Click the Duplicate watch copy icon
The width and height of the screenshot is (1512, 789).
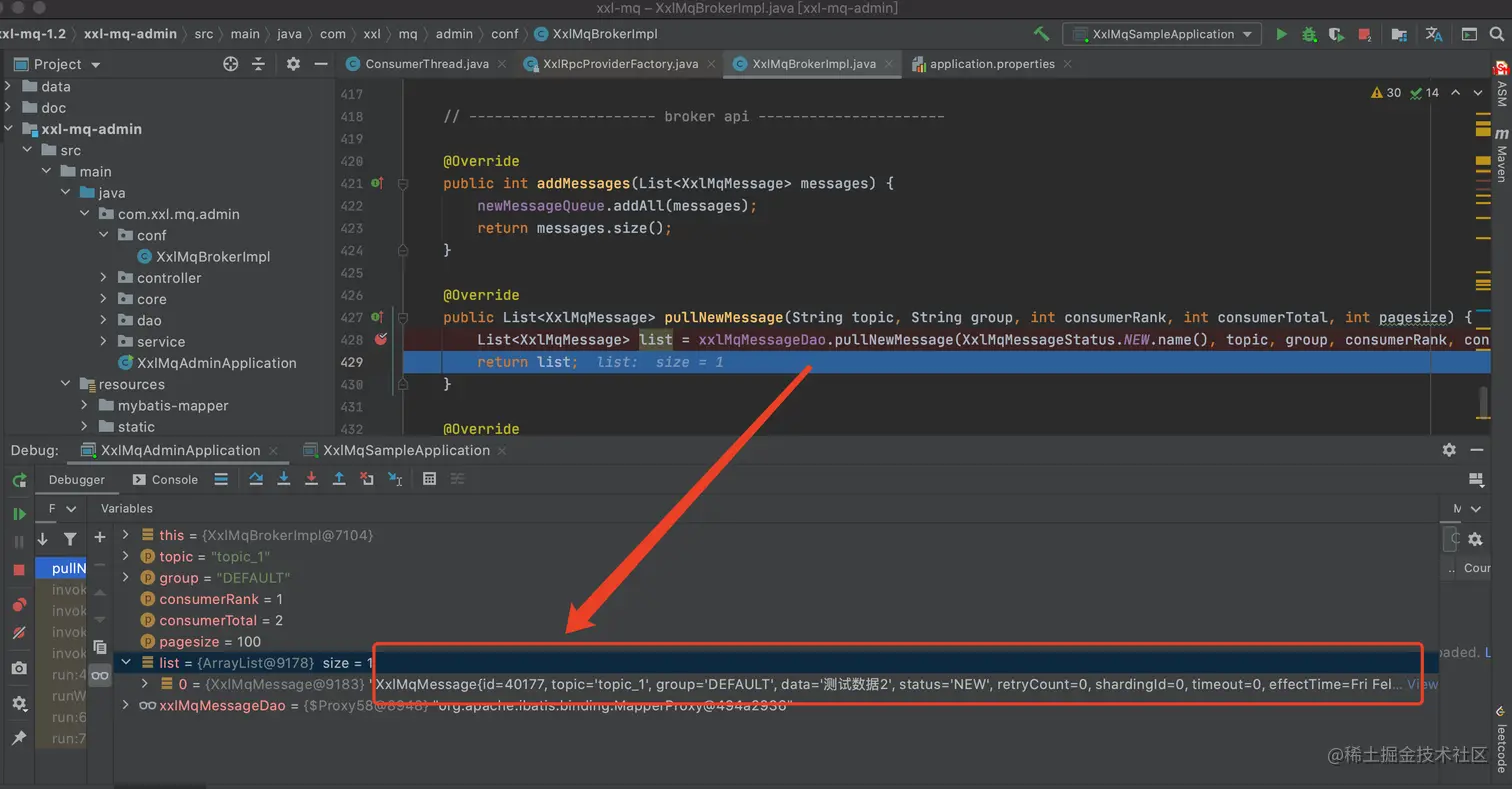click(100, 647)
